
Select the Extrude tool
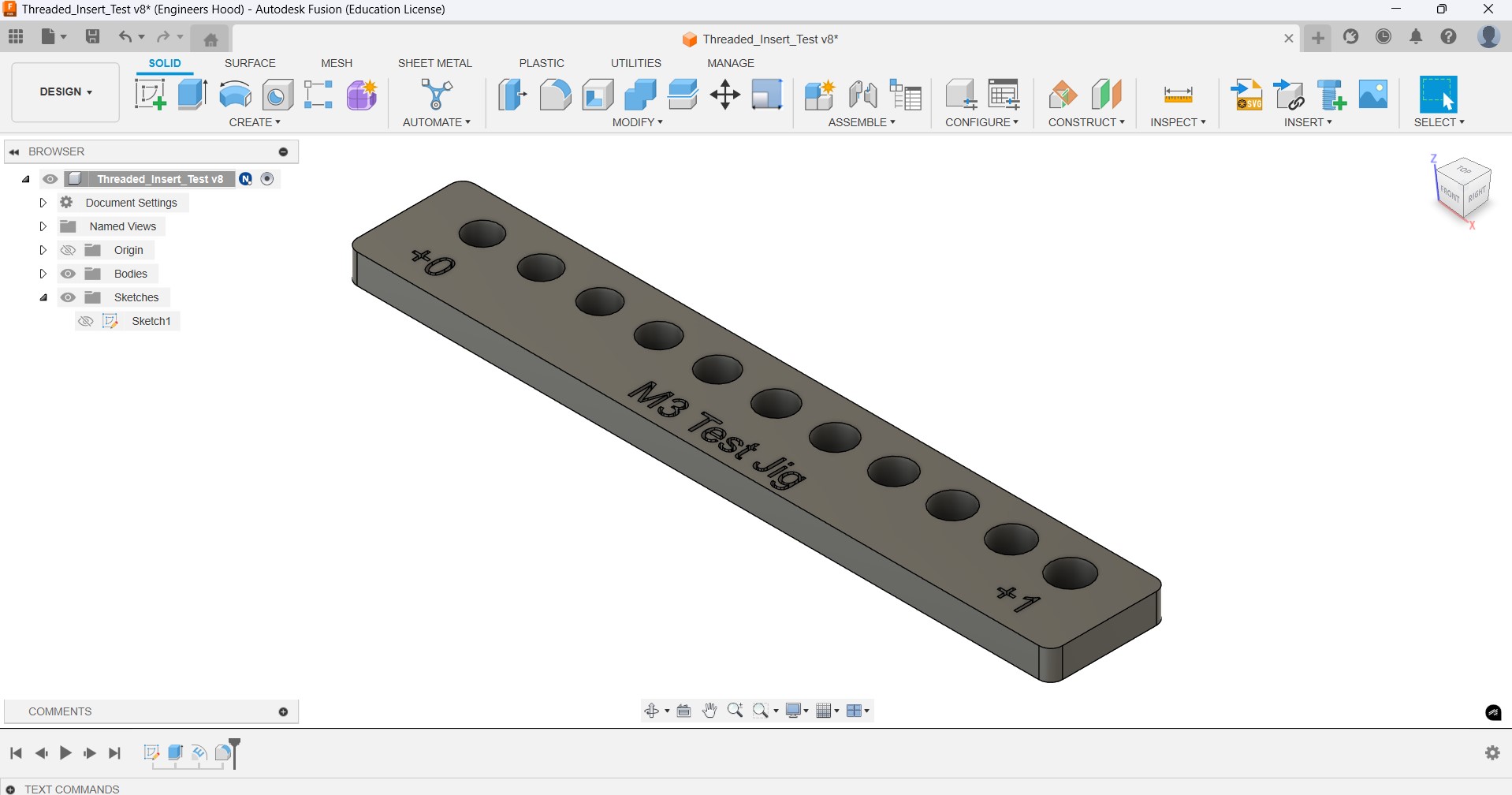[192, 95]
